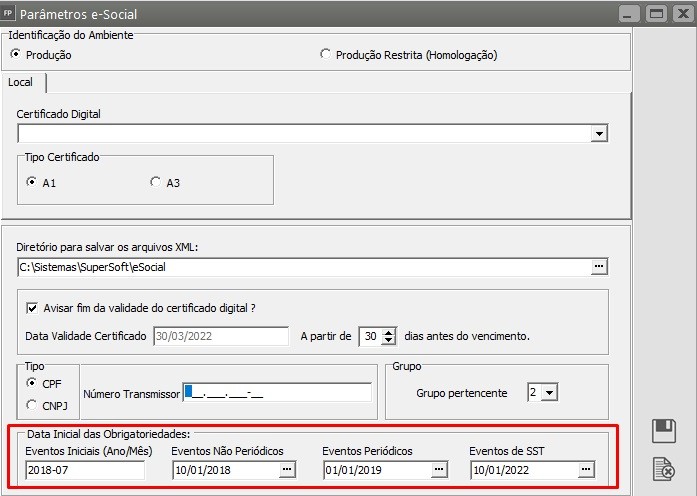697x496 pixels.
Task: Open calendar for Eventos de SST date
Action: [x=585, y=469]
